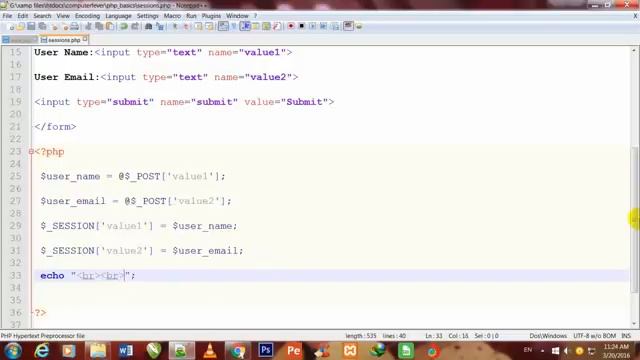The width and height of the screenshot is (640, 360).
Task: Toggle synchronize vertical scrolling icon
Action: coord(199,27)
